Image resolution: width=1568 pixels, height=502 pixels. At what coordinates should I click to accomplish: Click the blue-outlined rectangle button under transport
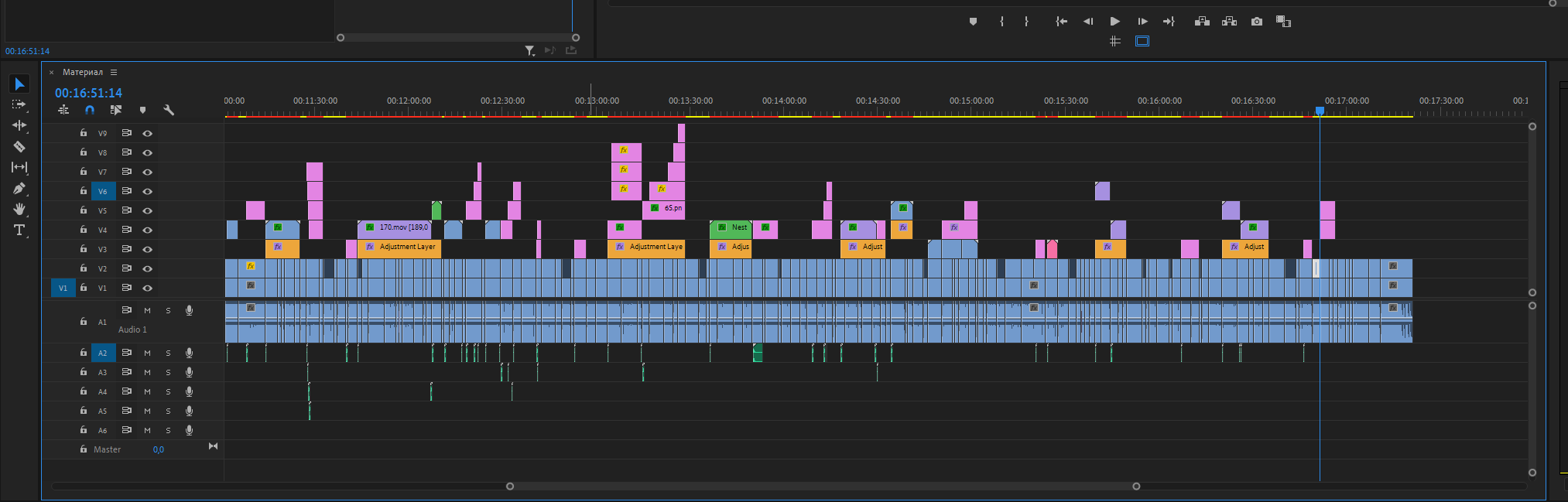1142,41
